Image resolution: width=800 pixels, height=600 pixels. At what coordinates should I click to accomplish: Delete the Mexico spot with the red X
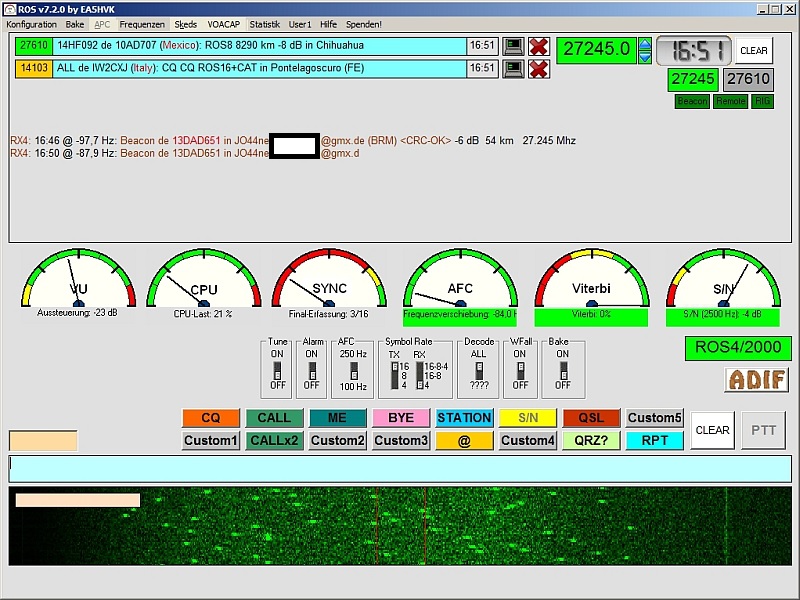(539, 46)
